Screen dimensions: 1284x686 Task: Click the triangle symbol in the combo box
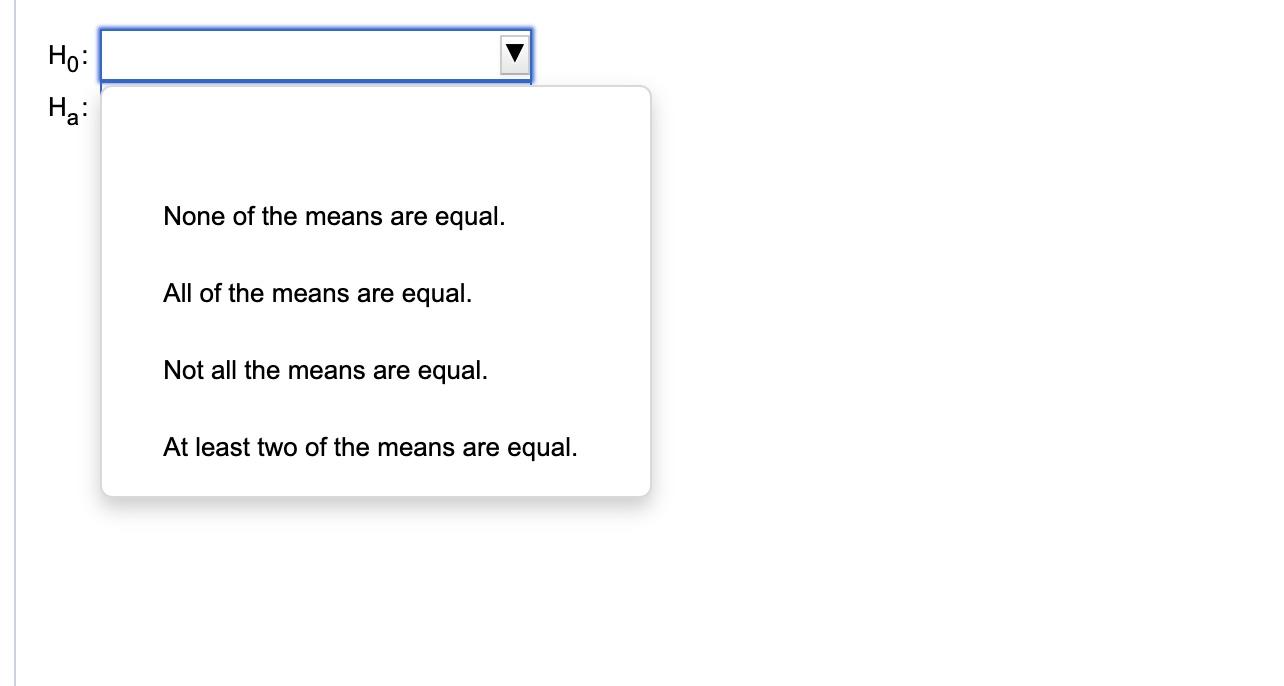(x=514, y=55)
